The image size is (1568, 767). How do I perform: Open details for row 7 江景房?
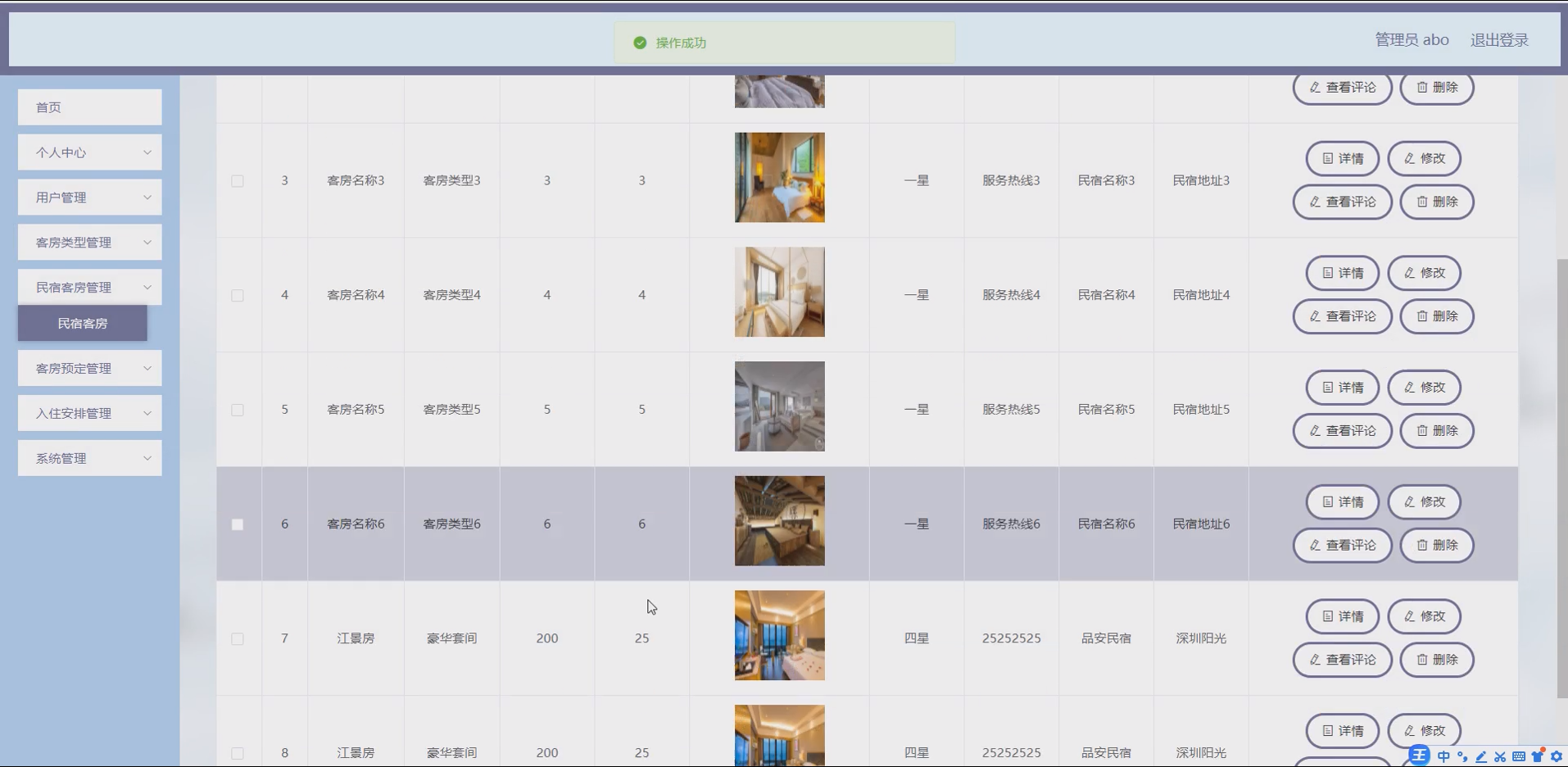(x=1342, y=616)
